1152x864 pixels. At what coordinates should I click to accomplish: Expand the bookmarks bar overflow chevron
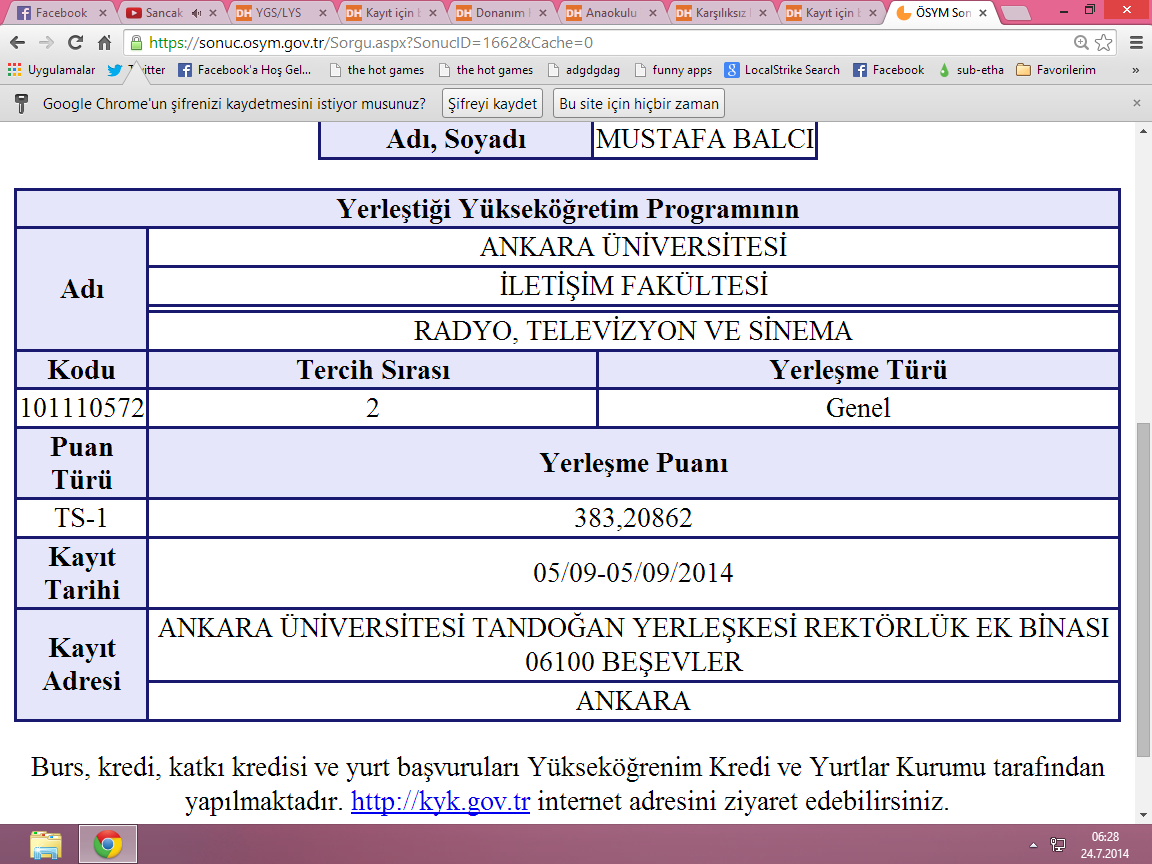click(x=1135, y=70)
